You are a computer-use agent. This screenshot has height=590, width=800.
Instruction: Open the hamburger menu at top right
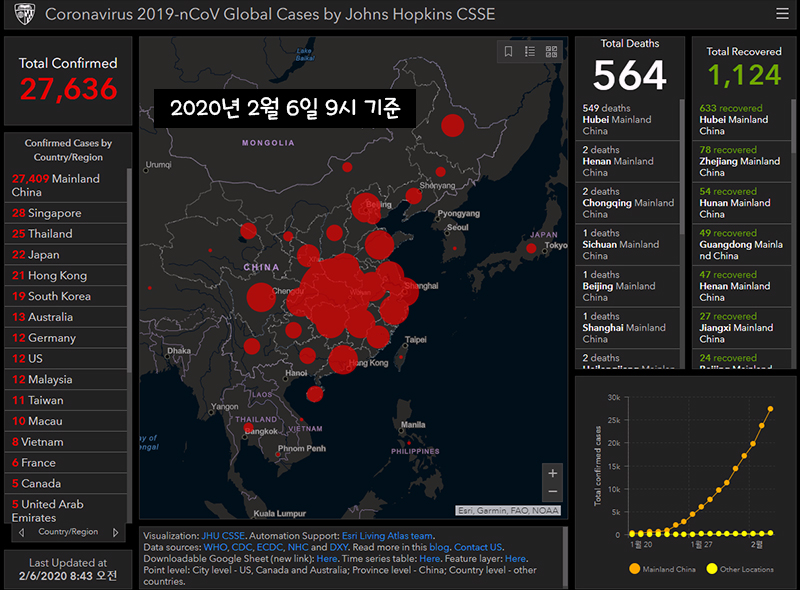782,14
